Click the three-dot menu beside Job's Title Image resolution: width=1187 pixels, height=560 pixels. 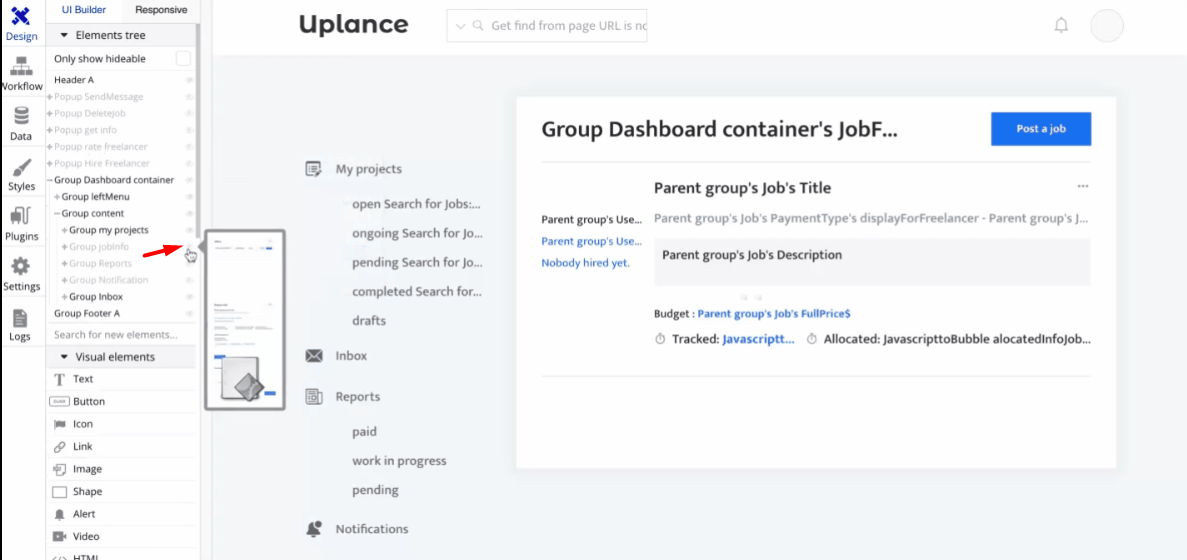(x=1082, y=187)
